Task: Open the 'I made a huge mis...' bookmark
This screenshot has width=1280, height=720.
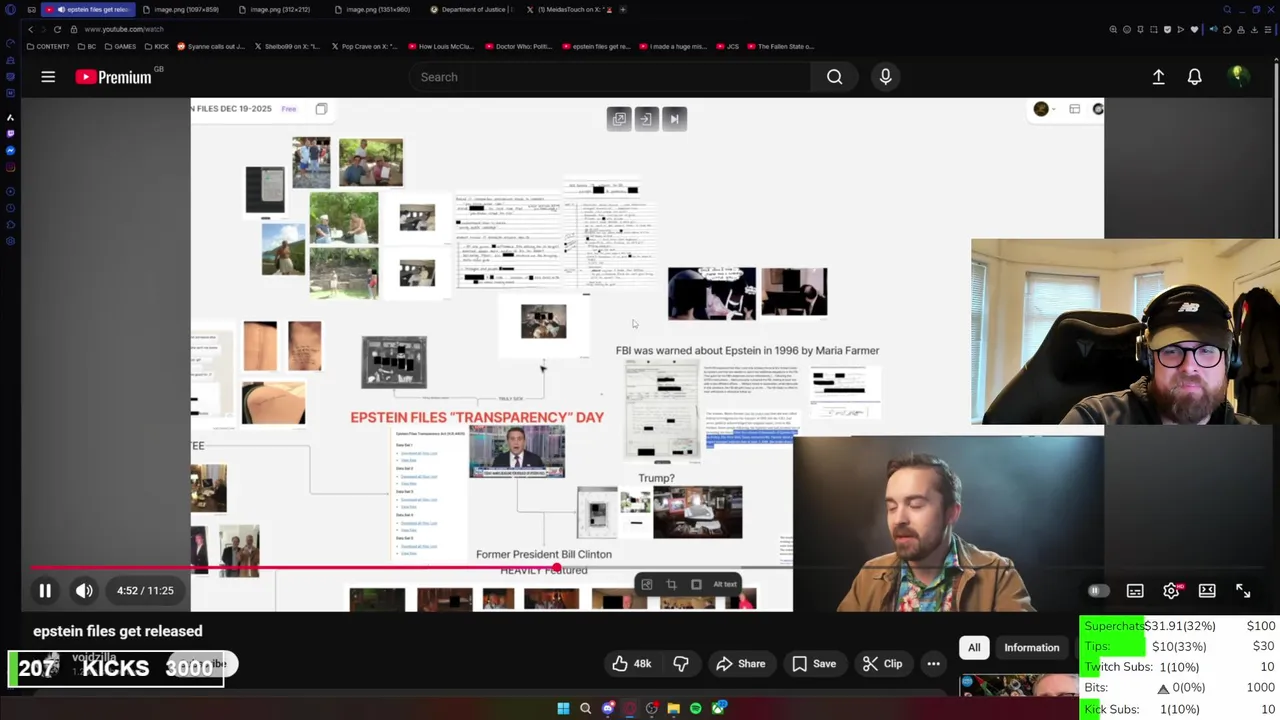Action: (672, 46)
